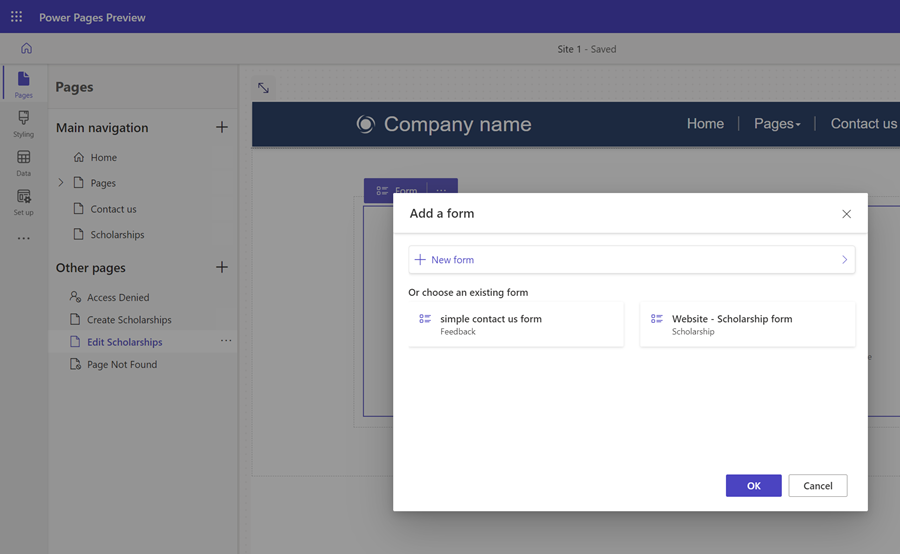Open the Set up workspace

point(23,202)
